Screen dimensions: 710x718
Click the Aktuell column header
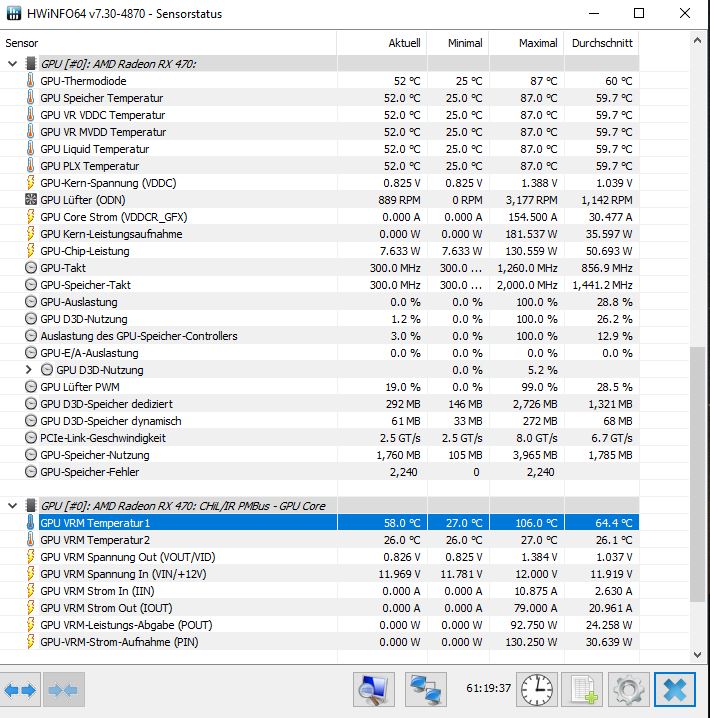point(382,43)
